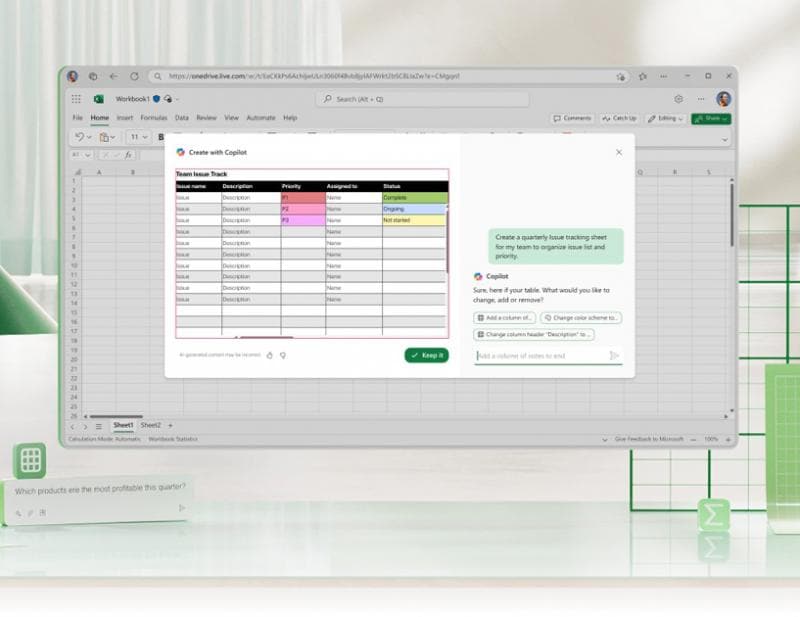Open the app launcher waffle icon
The image size is (800, 617).
76,99
